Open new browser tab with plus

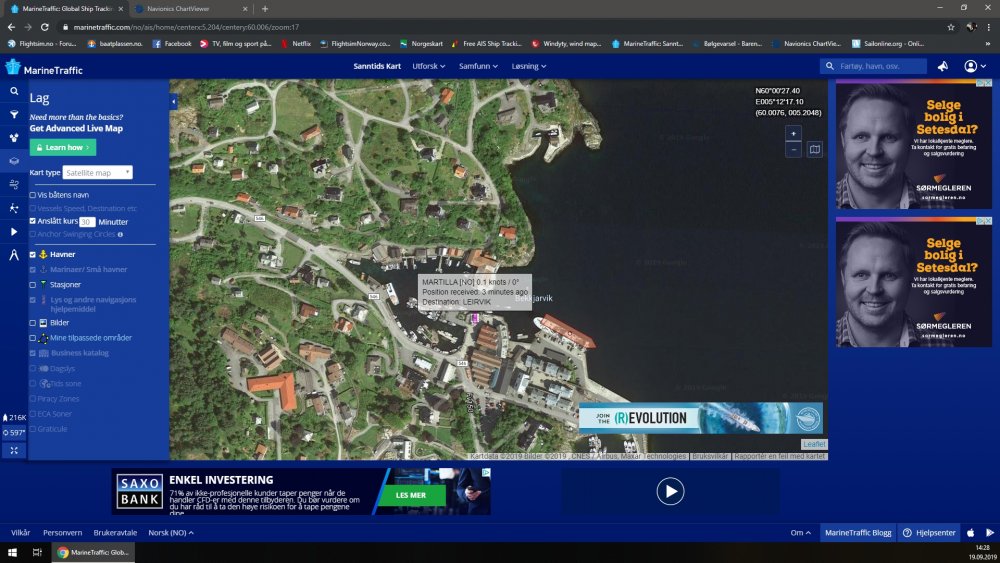coord(265,9)
